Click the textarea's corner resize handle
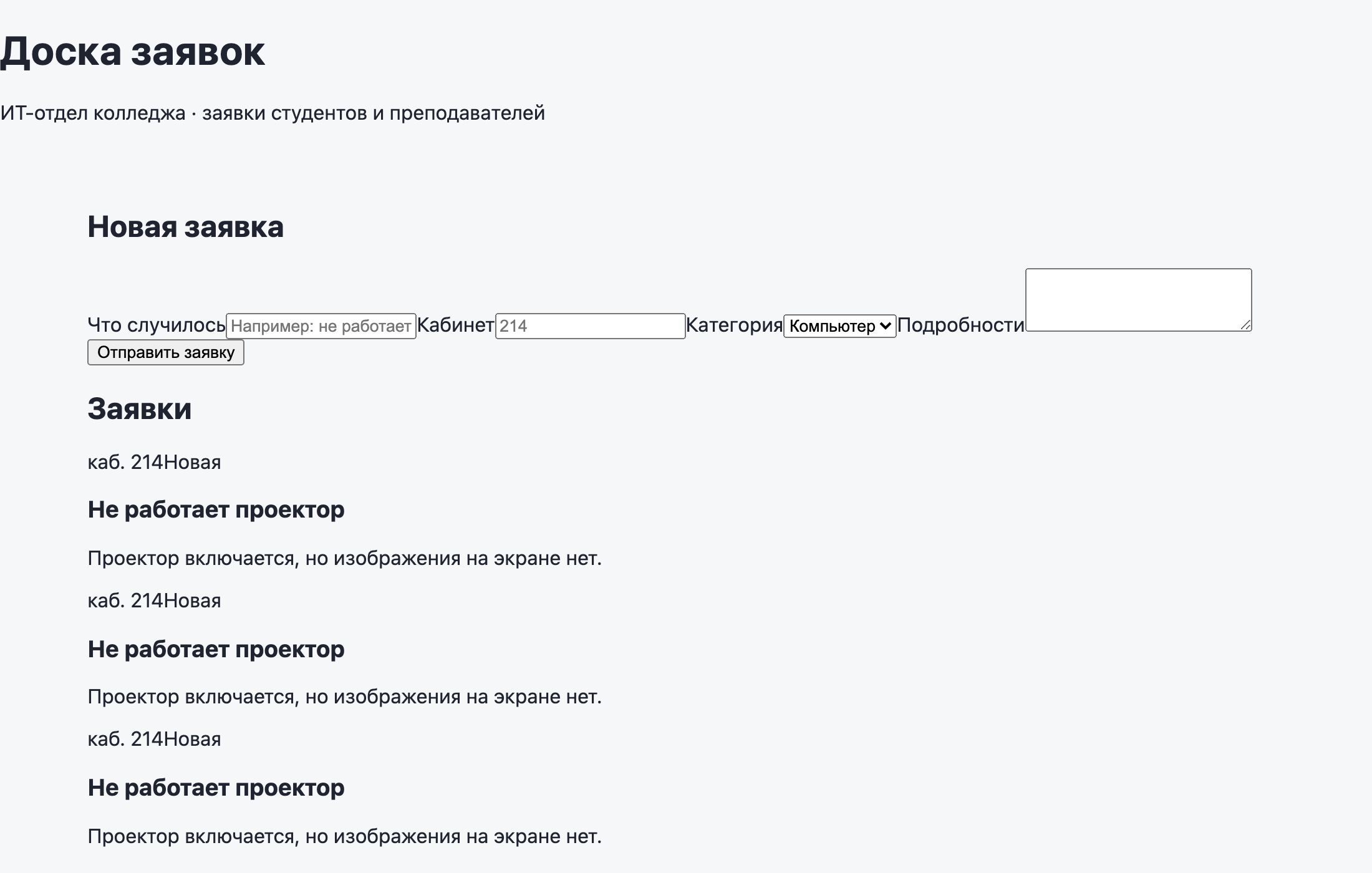Screen dimensions: 1372x873 [1245, 325]
